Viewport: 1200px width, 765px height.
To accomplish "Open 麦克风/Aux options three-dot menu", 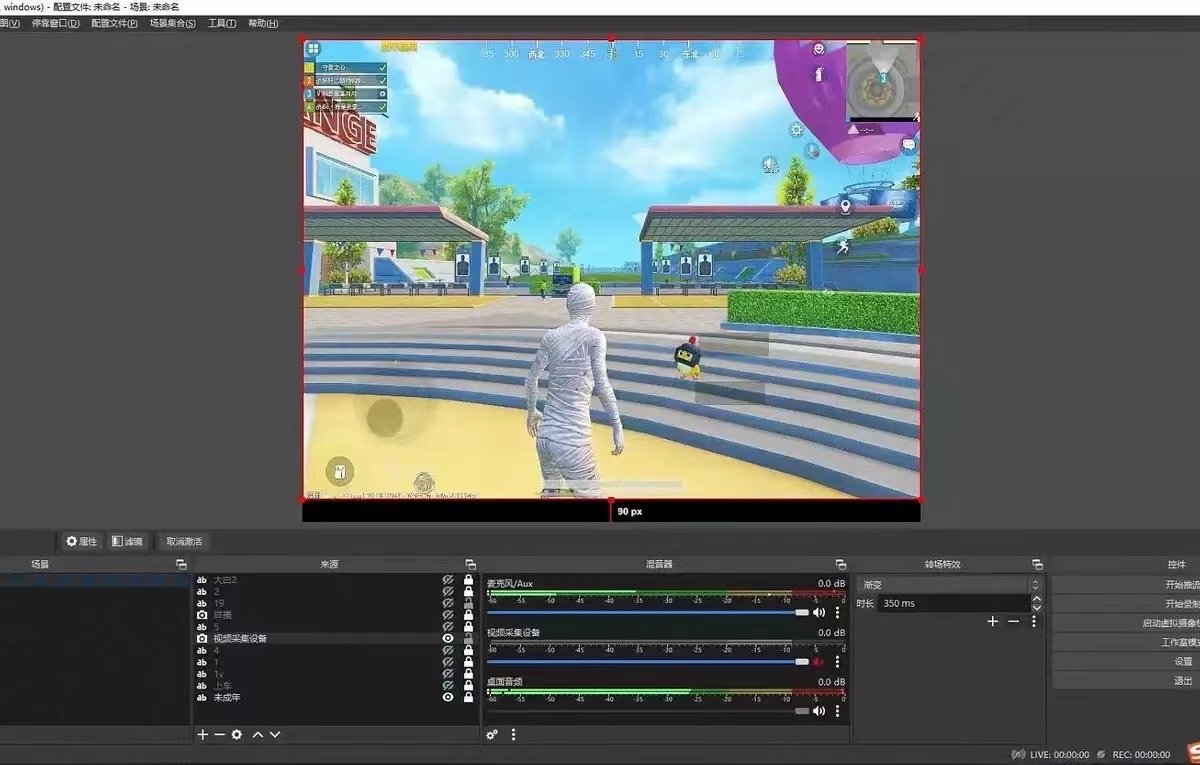I will (838, 612).
